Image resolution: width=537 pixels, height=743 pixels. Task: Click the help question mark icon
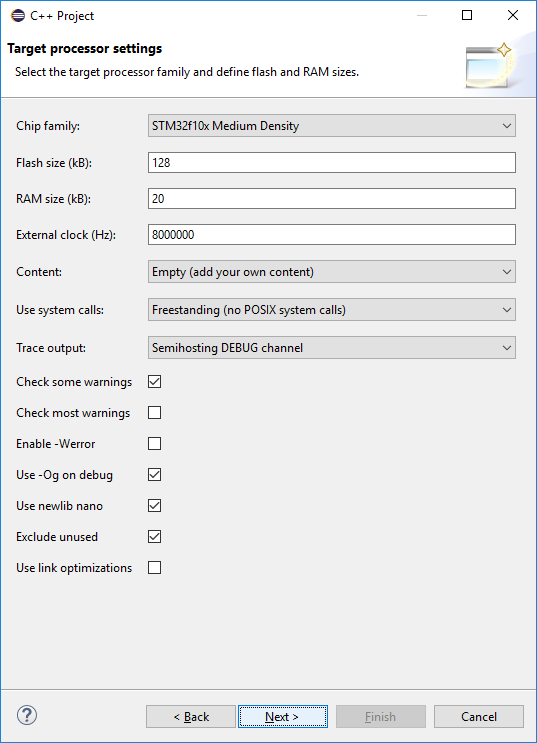click(x=27, y=716)
